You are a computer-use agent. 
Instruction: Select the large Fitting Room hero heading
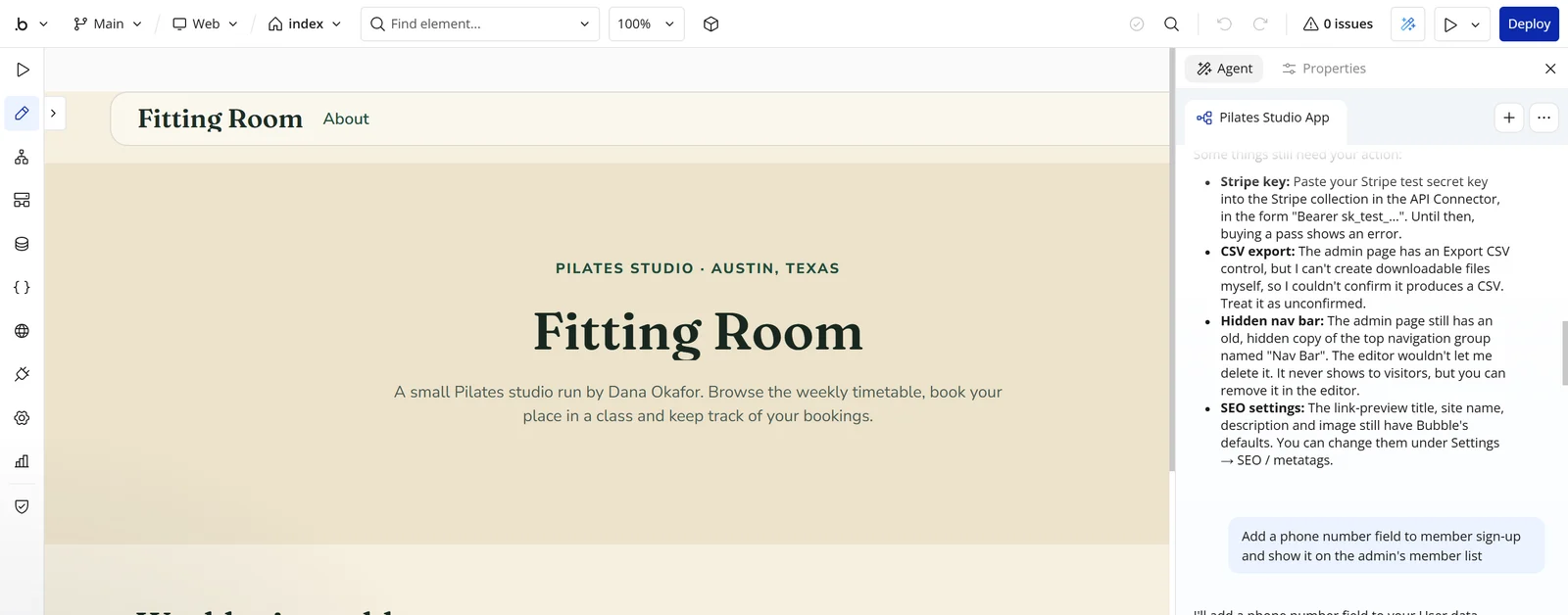point(698,332)
